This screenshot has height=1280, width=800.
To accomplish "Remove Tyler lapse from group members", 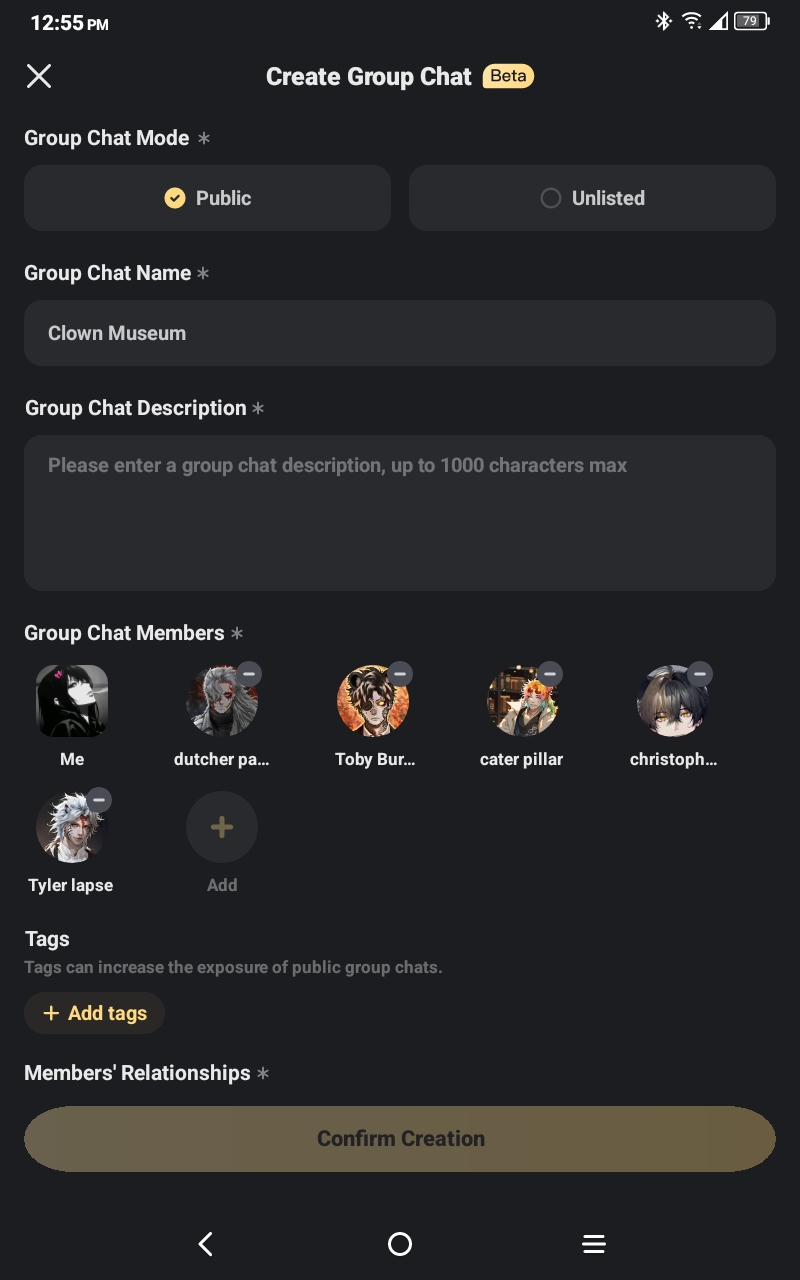I will coord(99,800).
